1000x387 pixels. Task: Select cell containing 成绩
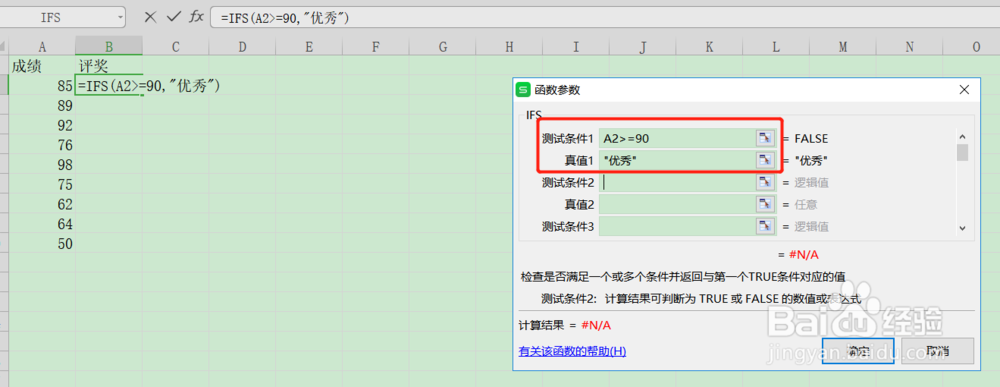42,66
